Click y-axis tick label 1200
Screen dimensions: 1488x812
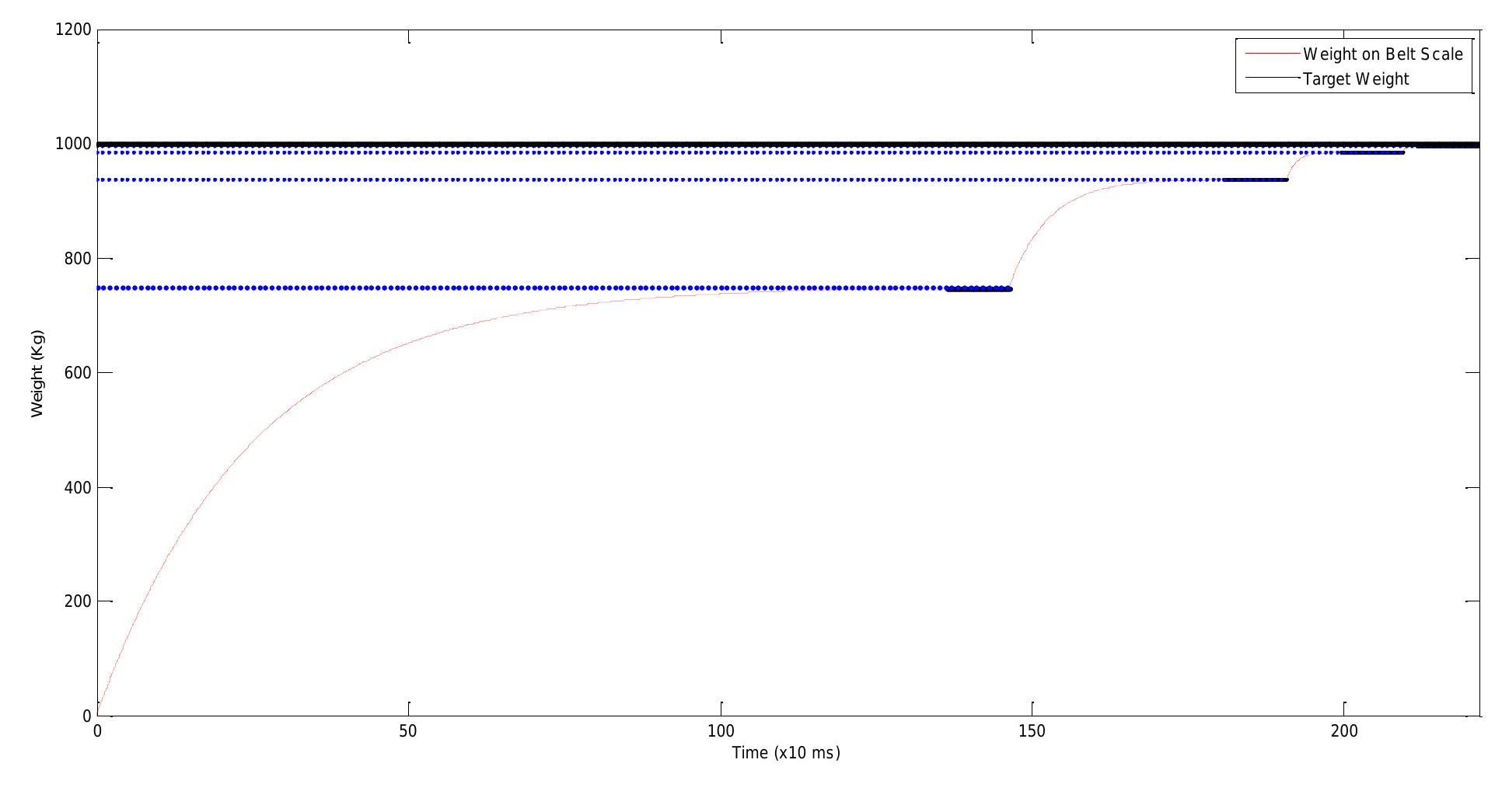tap(73, 30)
